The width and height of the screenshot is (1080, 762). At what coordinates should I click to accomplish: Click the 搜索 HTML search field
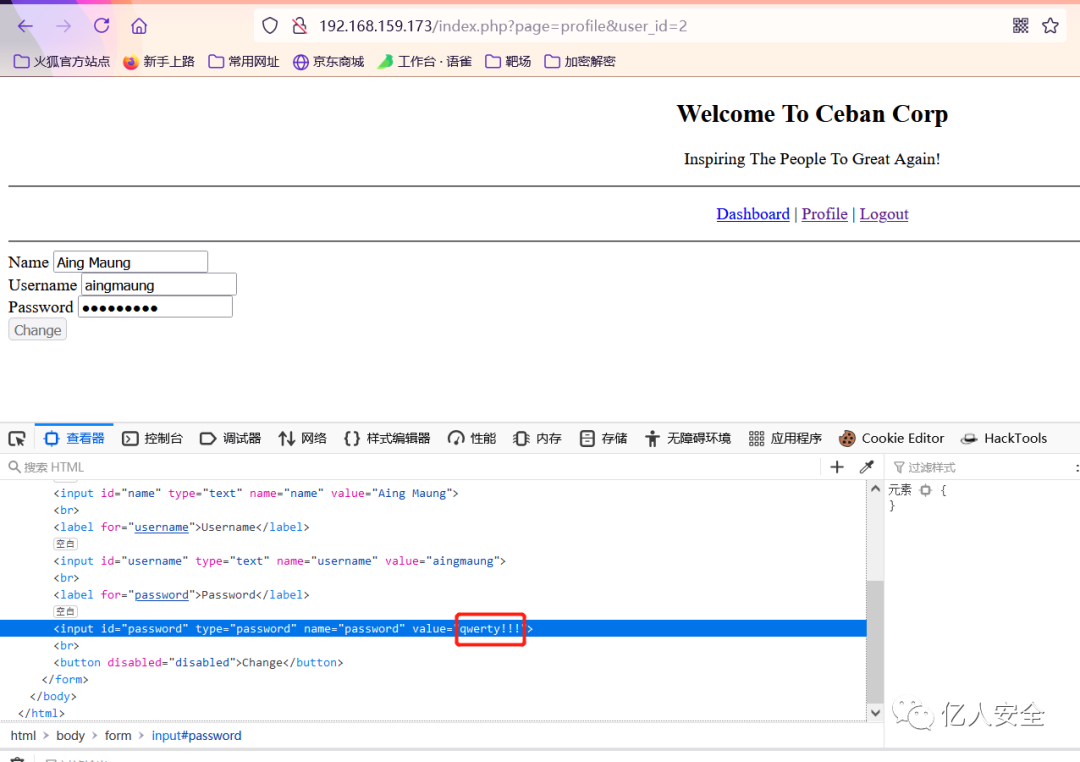click(x=413, y=468)
